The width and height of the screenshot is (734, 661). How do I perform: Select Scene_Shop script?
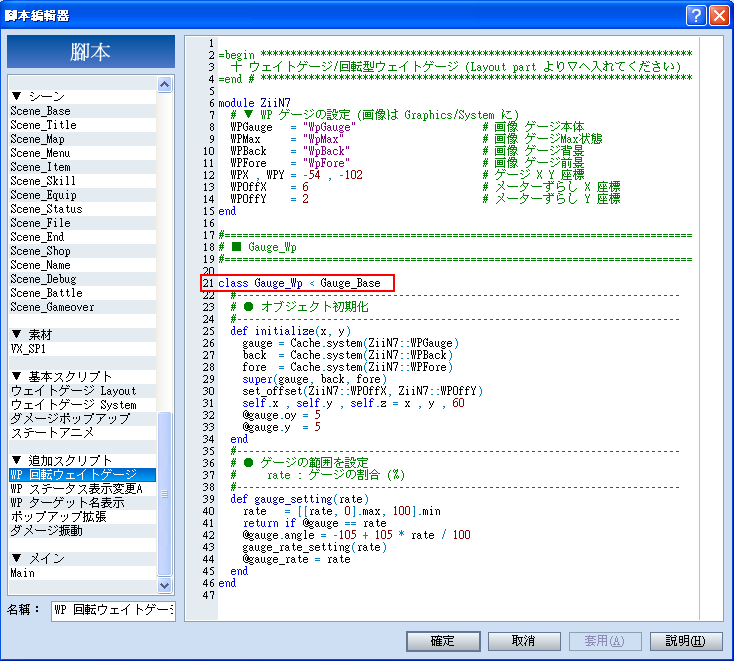82,251
